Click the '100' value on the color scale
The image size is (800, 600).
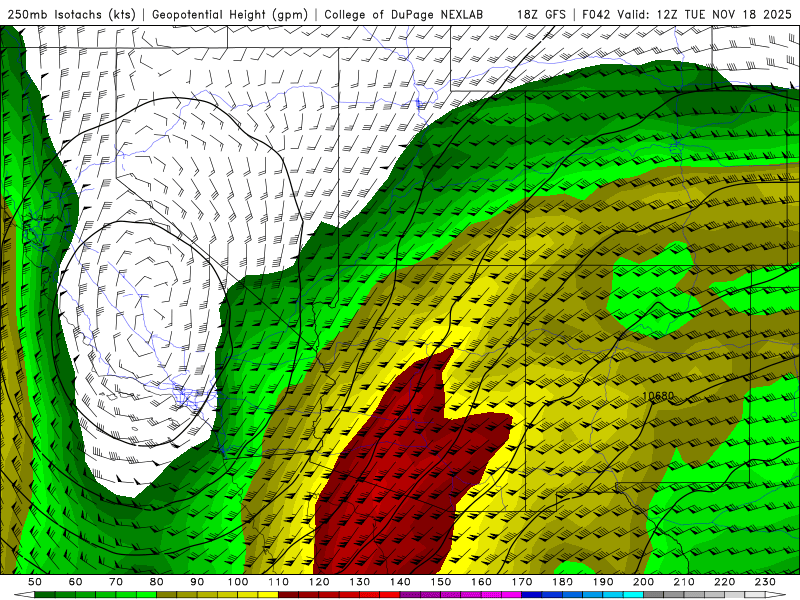point(238,582)
